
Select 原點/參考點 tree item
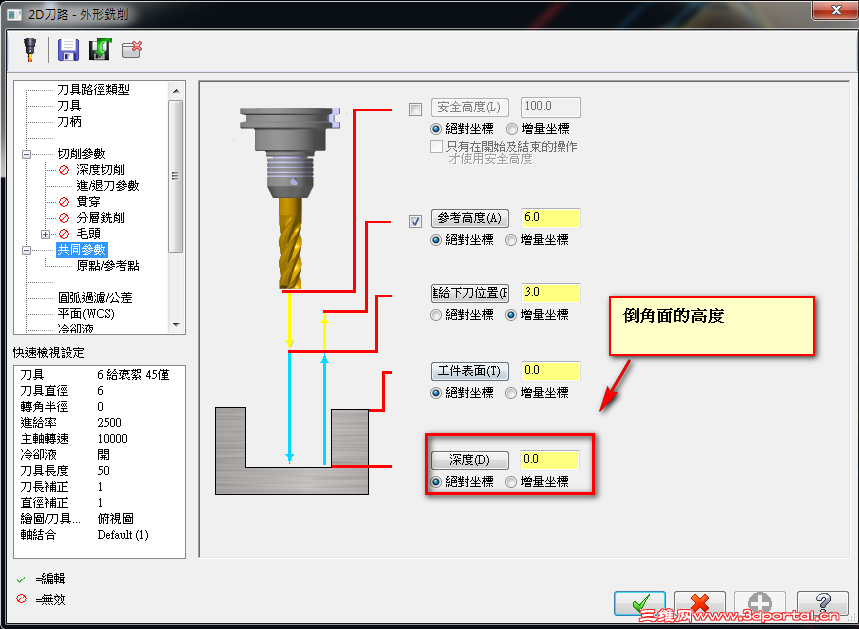107,266
